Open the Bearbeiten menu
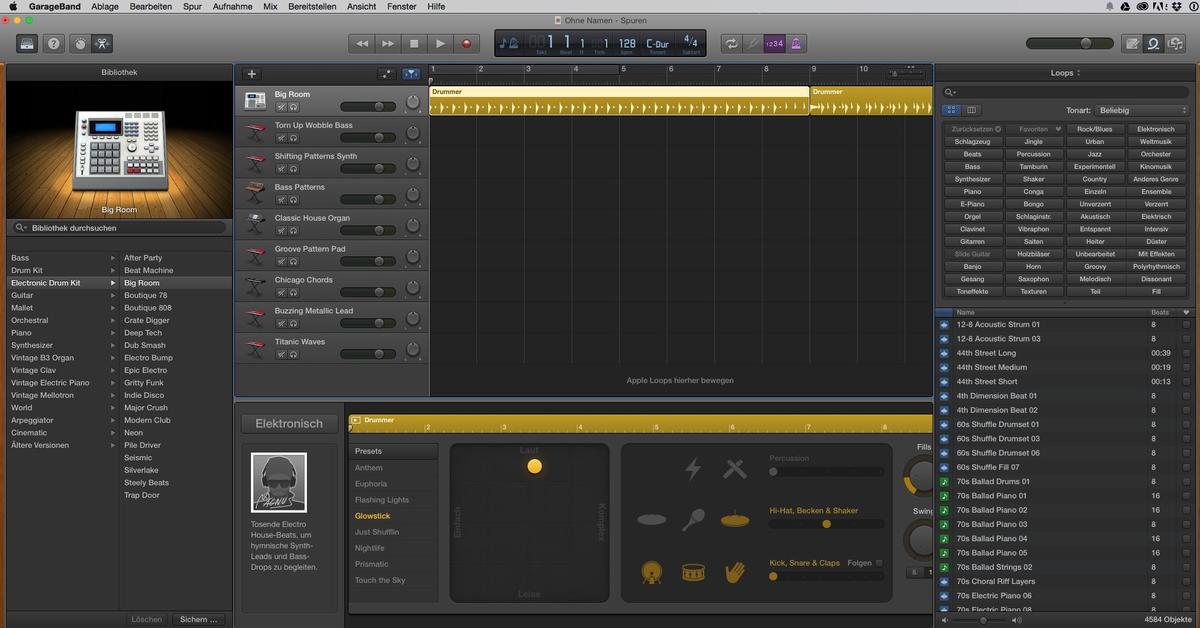1200x628 pixels. [151, 6]
